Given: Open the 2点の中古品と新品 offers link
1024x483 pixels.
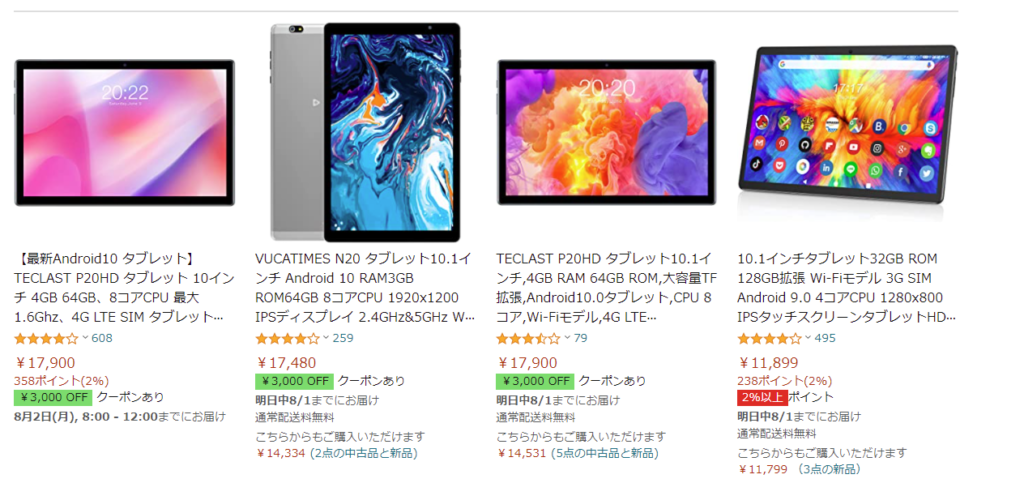Looking at the screenshot, I should coord(364,453).
